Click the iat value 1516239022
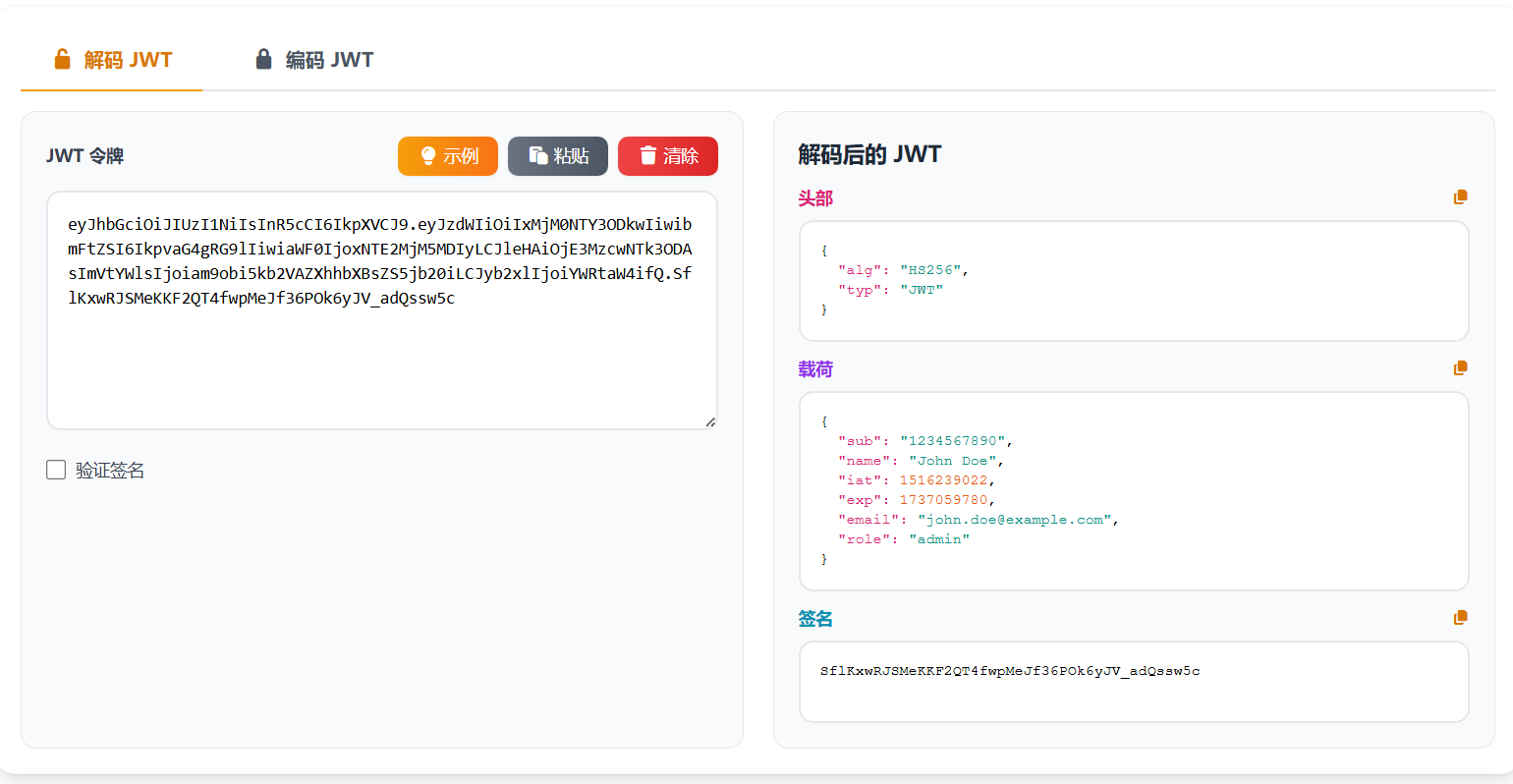 [x=944, y=480]
